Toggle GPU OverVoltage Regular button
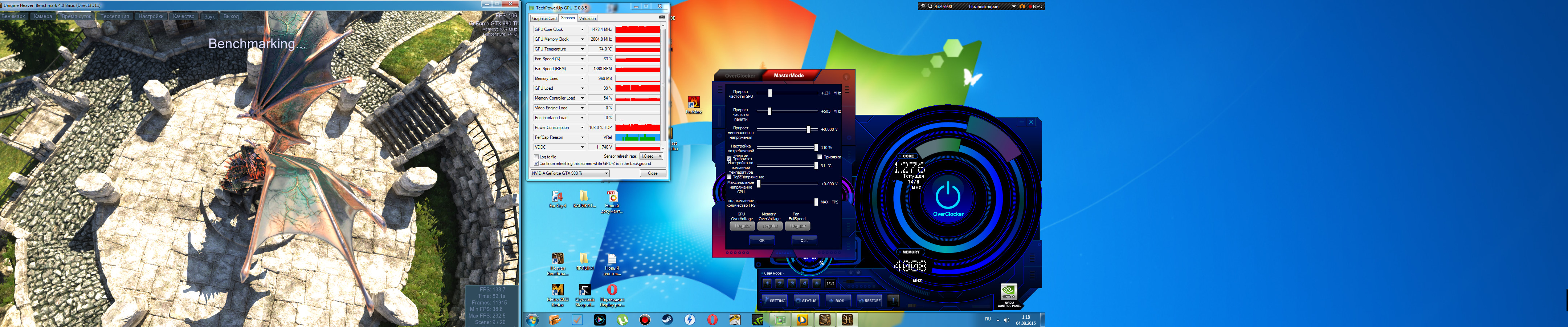 tap(742, 226)
